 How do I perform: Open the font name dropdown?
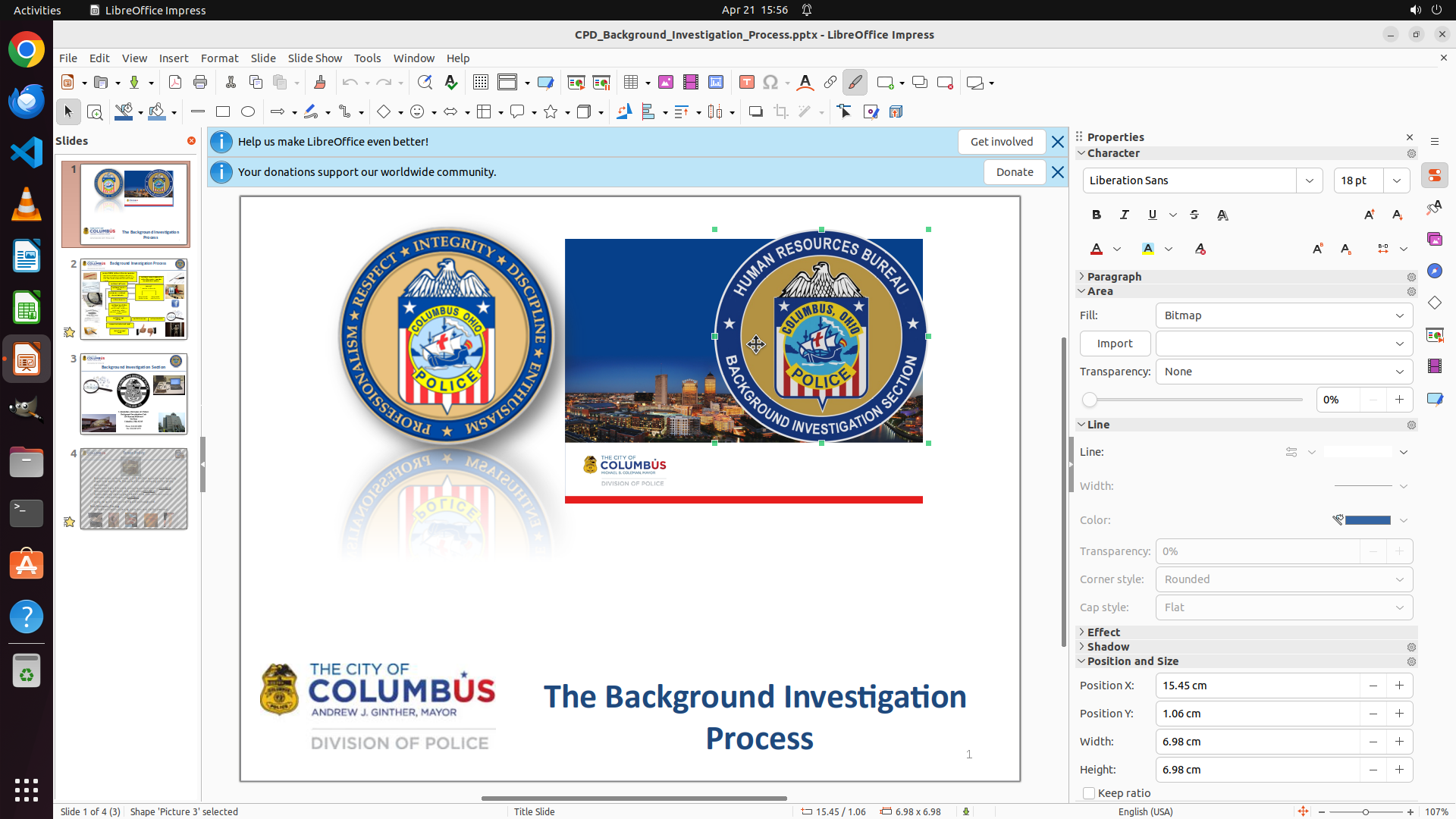point(1310,180)
